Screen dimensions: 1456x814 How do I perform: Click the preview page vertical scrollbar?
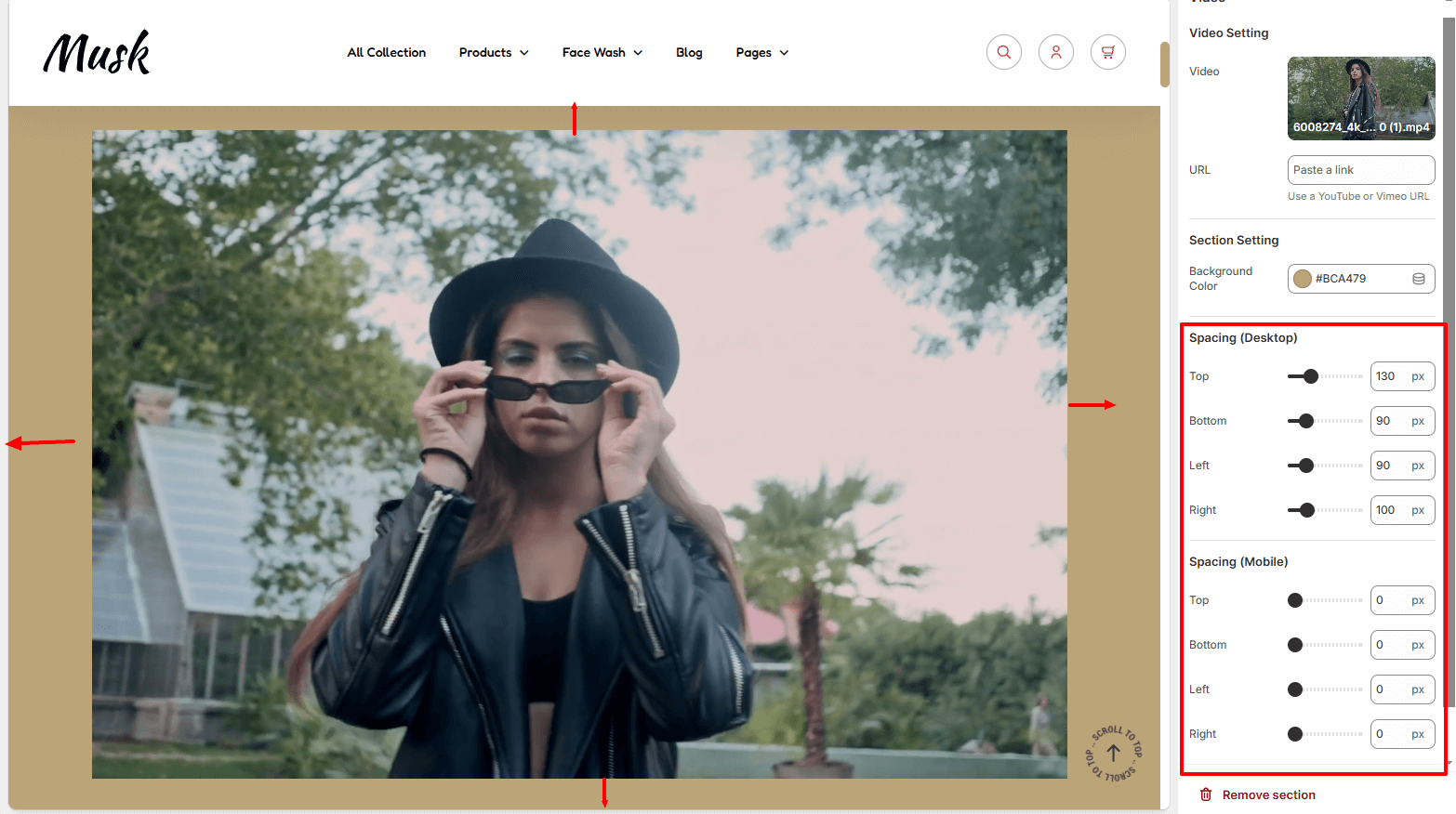point(1165,64)
